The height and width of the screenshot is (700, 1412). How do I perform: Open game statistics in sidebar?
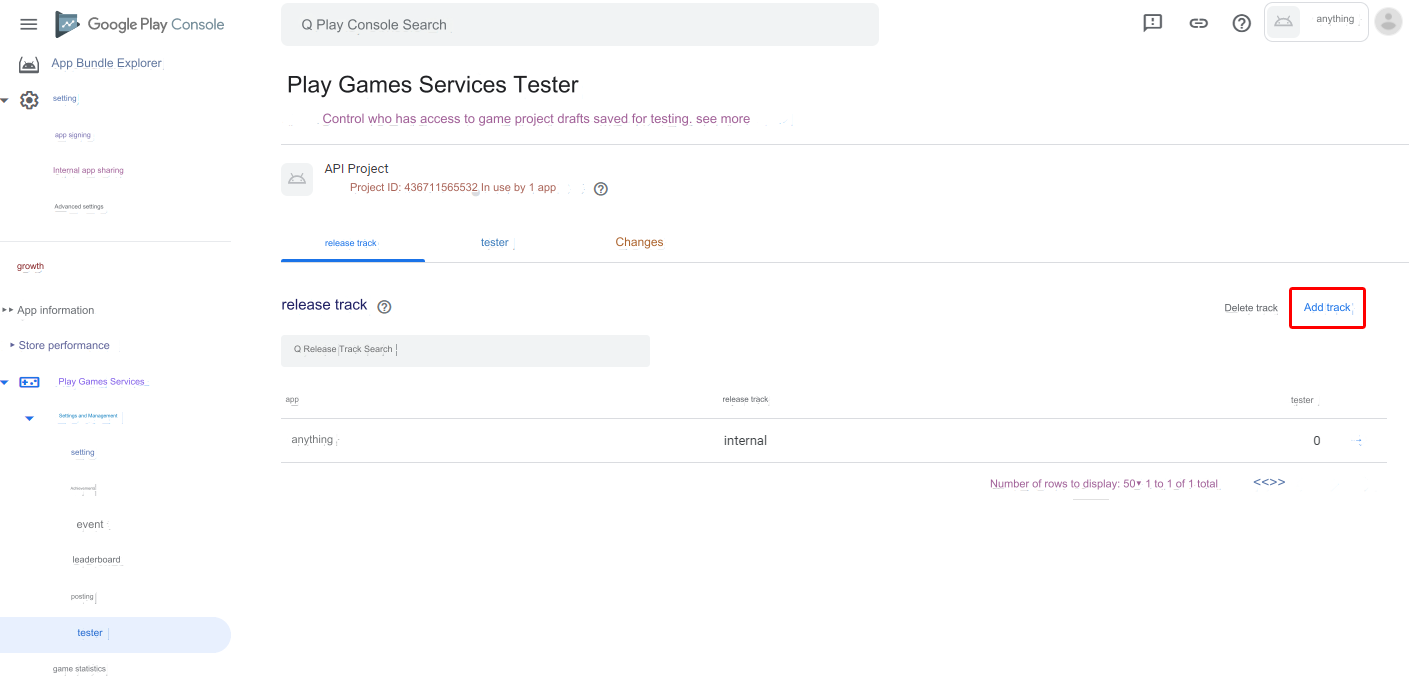[79, 669]
